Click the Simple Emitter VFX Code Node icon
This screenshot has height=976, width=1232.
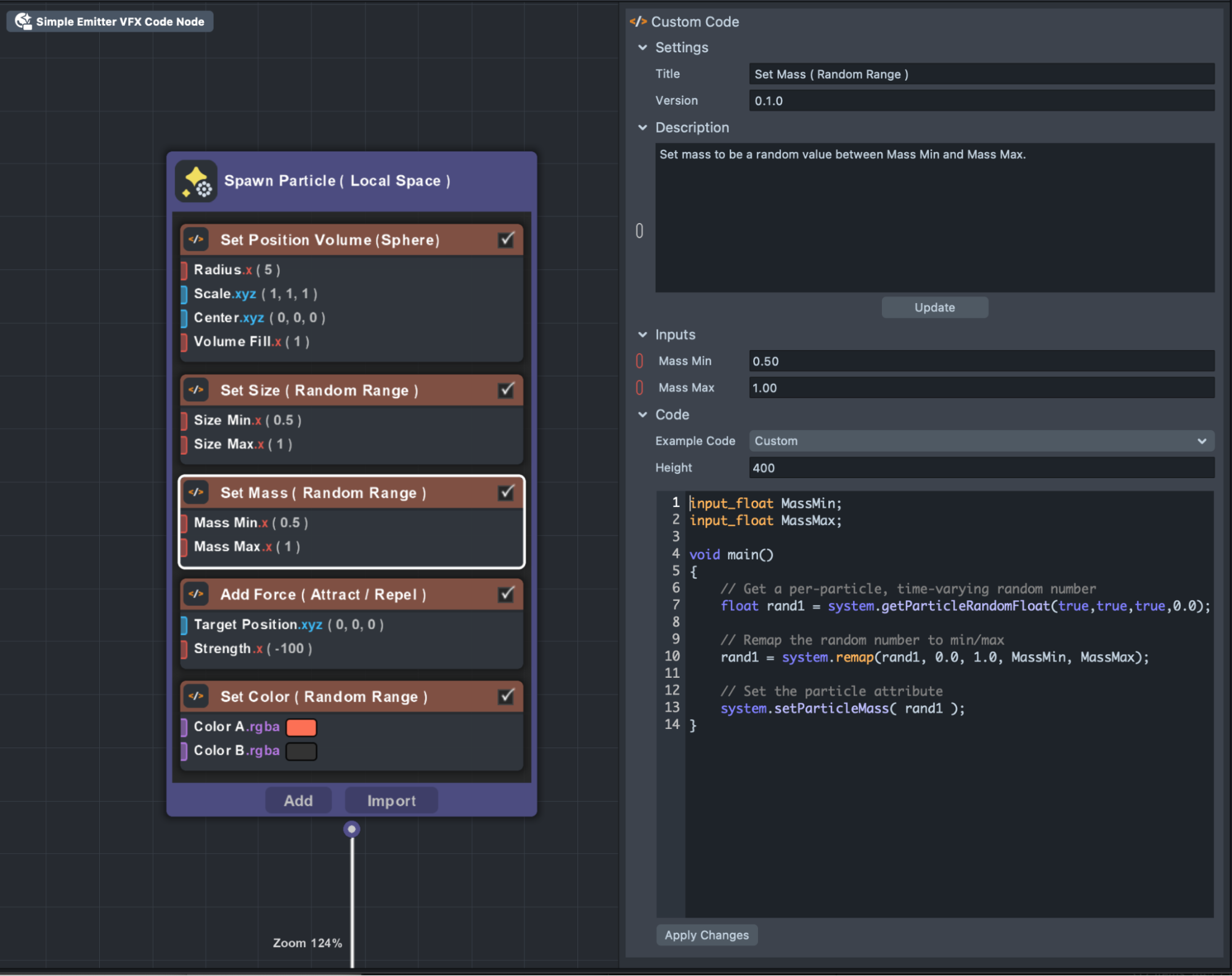point(23,22)
